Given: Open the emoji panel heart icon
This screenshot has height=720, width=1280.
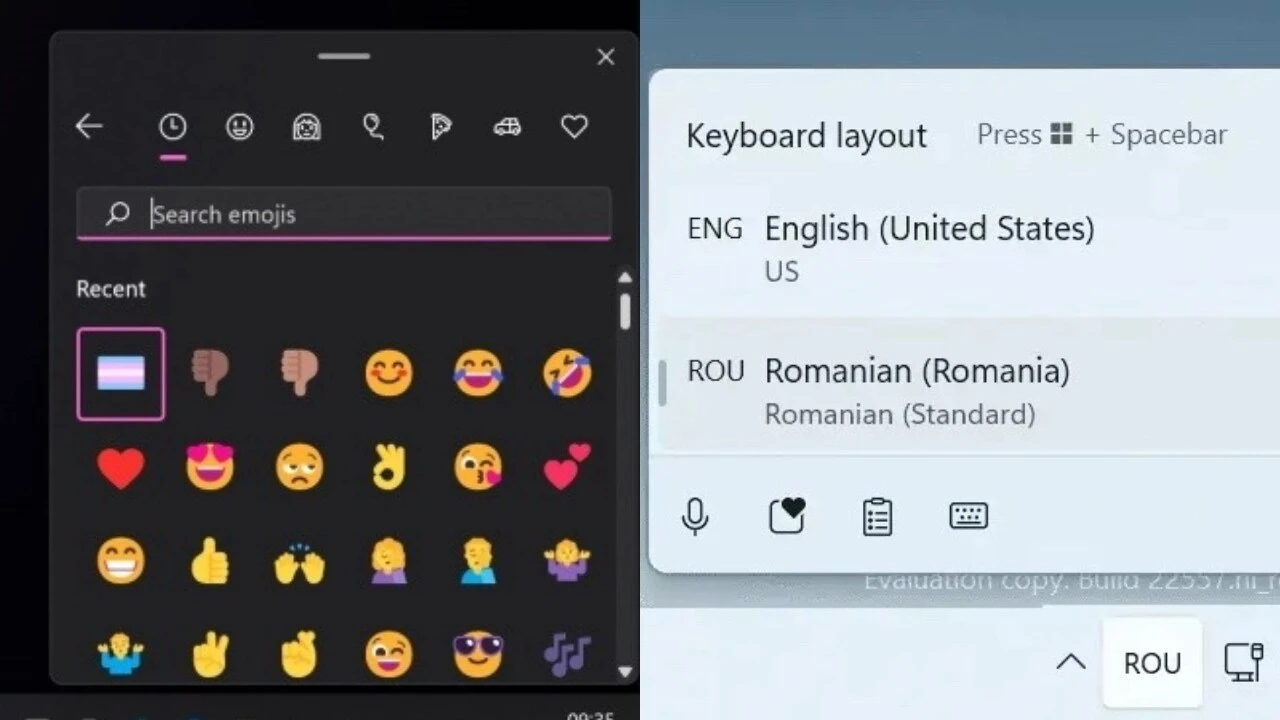Looking at the screenshot, I should [x=787, y=516].
